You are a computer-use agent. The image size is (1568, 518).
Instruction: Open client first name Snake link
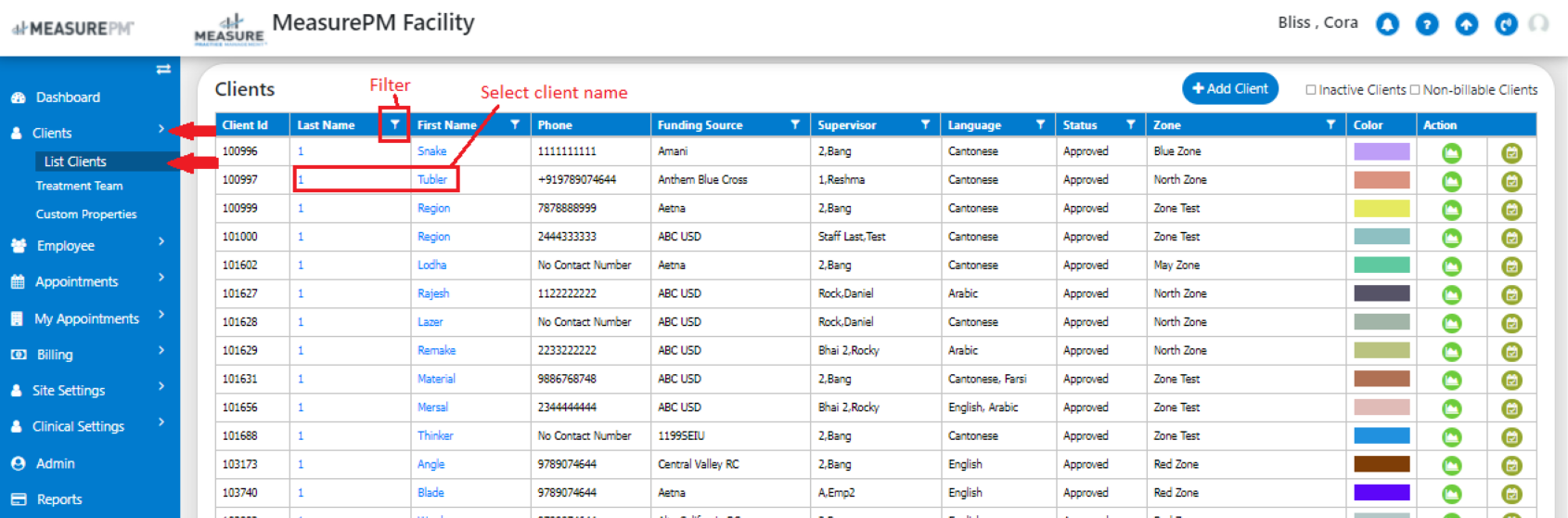tap(431, 151)
